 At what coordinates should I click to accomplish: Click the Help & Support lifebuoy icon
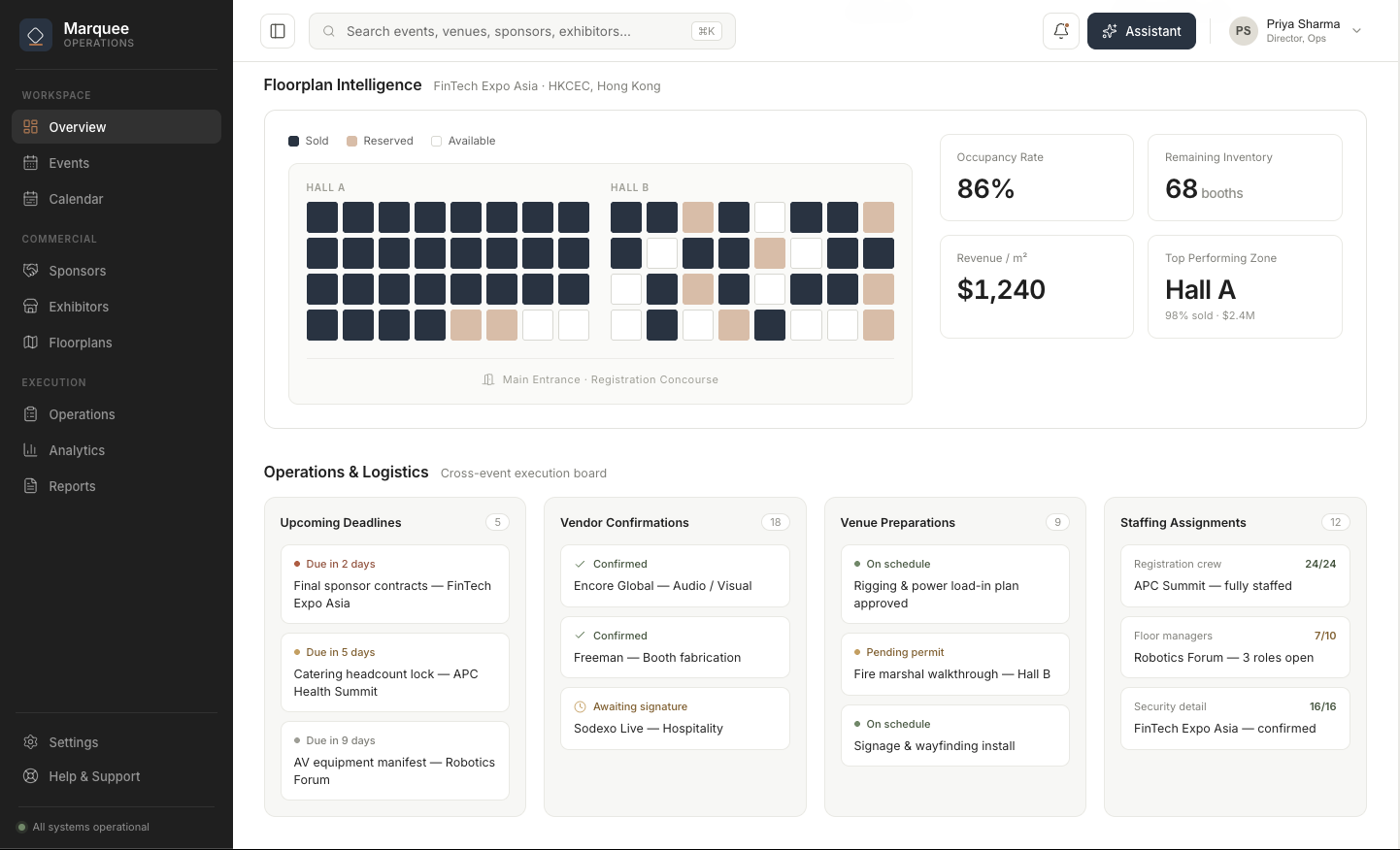point(31,776)
